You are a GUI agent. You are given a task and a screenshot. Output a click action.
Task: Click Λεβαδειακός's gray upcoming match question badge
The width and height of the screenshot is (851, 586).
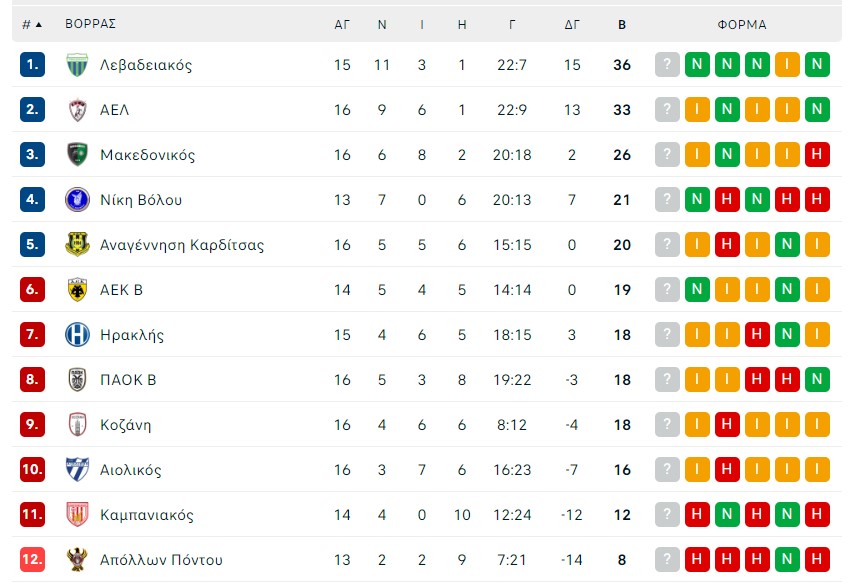[x=667, y=65]
